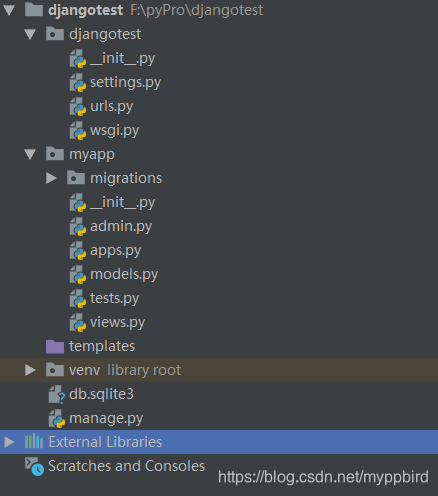Collapse the djangotest project root arrow

click(x=9, y=10)
